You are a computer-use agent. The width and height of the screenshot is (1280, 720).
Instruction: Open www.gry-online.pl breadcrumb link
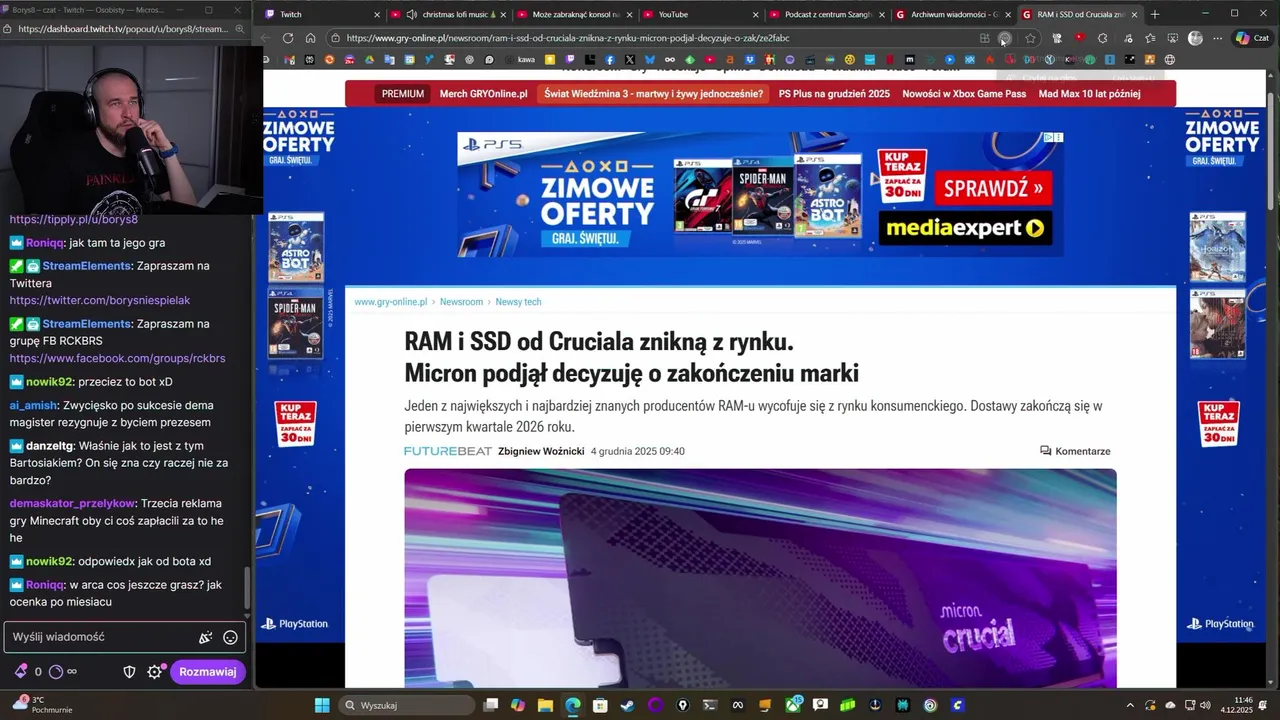pos(390,302)
